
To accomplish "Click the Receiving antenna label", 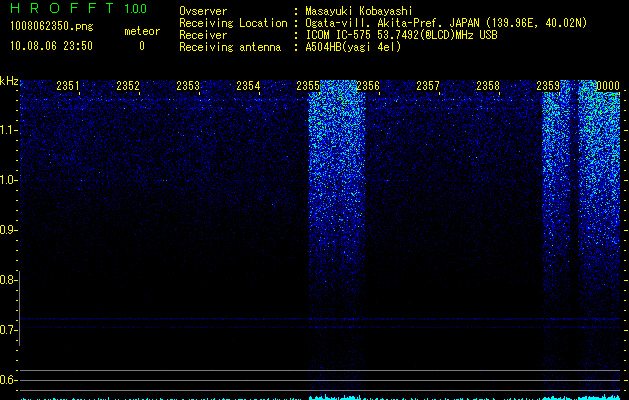I will [x=230, y=47].
